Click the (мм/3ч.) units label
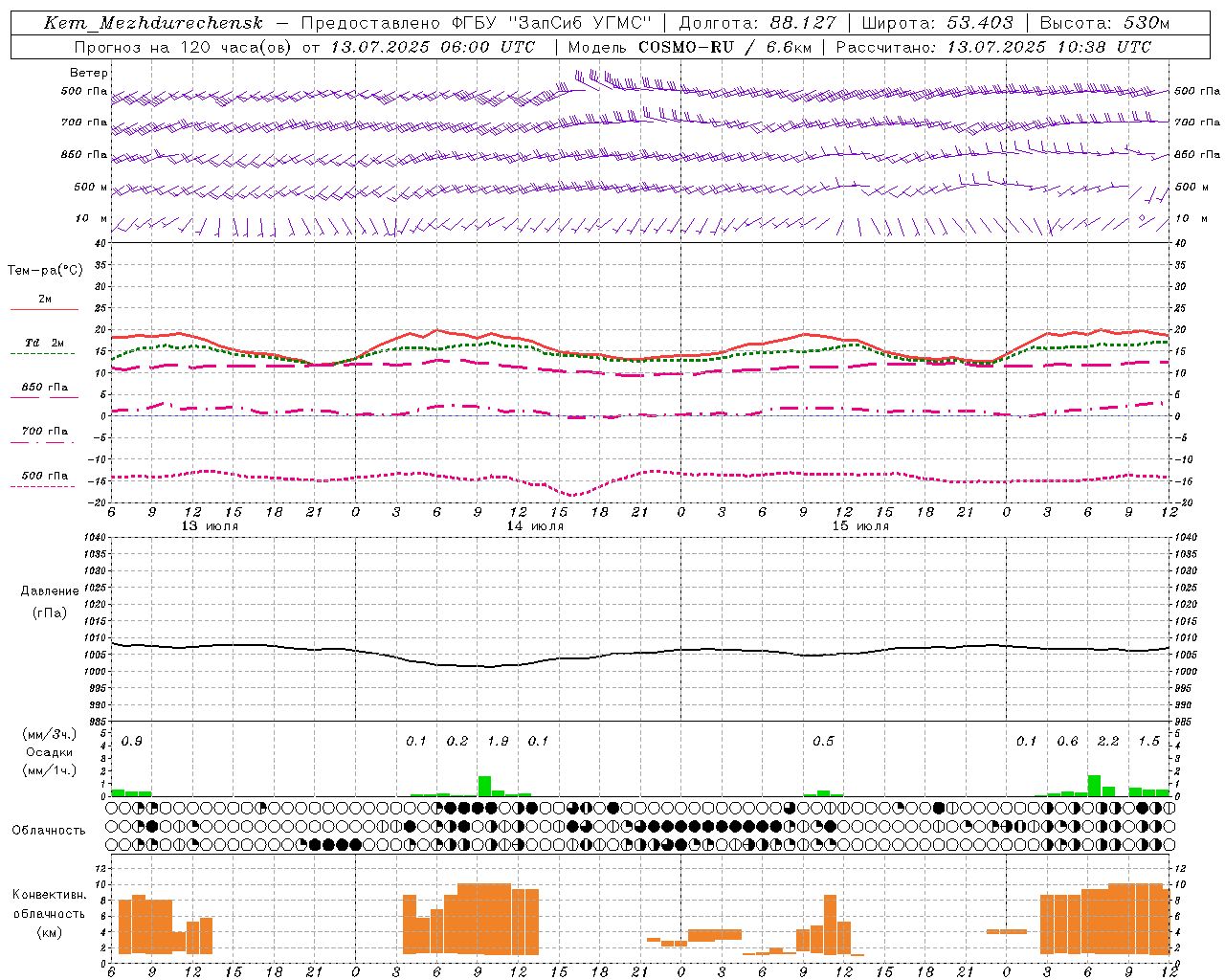The height and width of the screenshot is (980, 1225). (x=50, y=735)
